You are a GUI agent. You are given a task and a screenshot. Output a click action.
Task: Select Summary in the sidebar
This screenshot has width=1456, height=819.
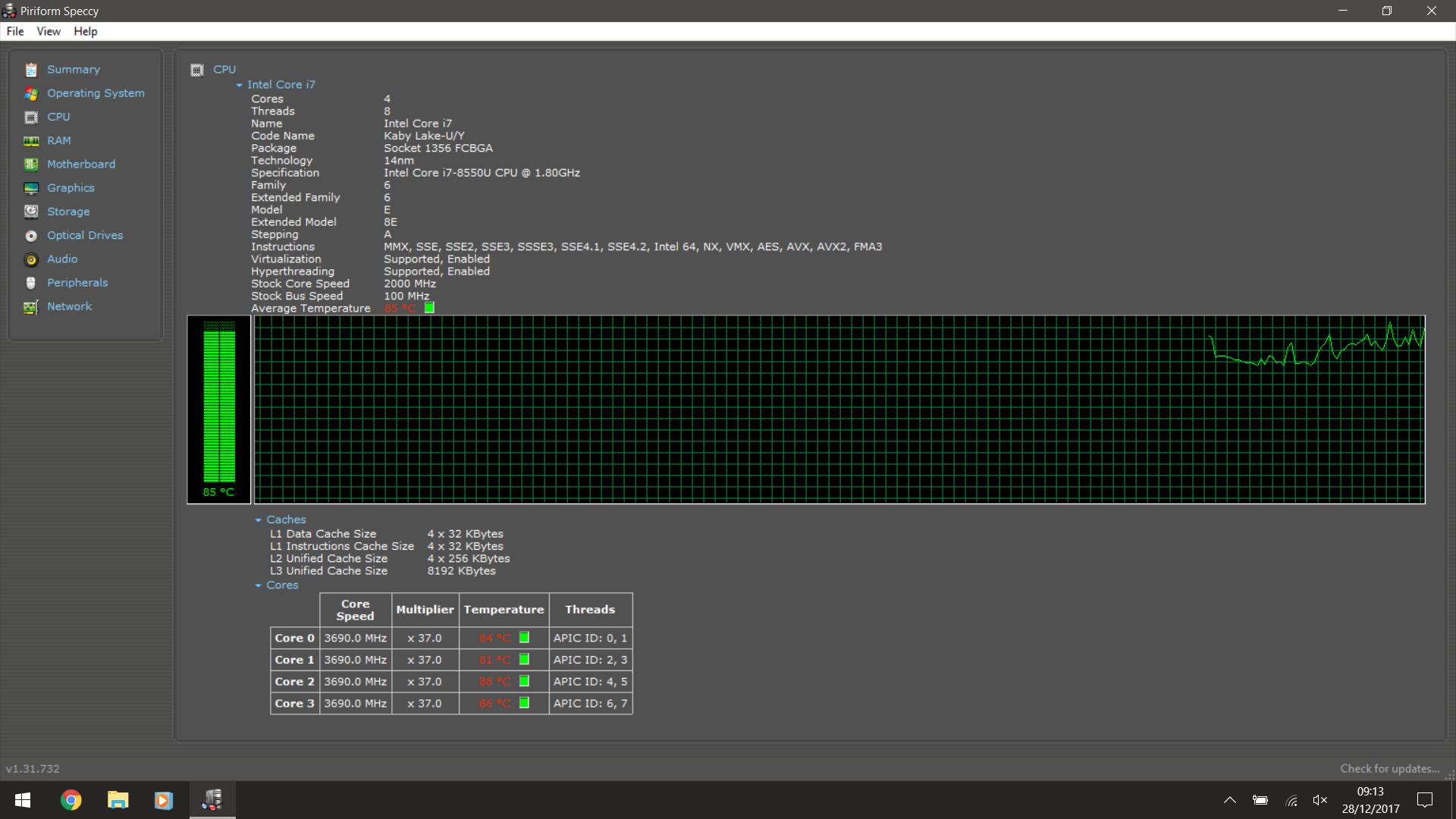[x=74, y=70]
